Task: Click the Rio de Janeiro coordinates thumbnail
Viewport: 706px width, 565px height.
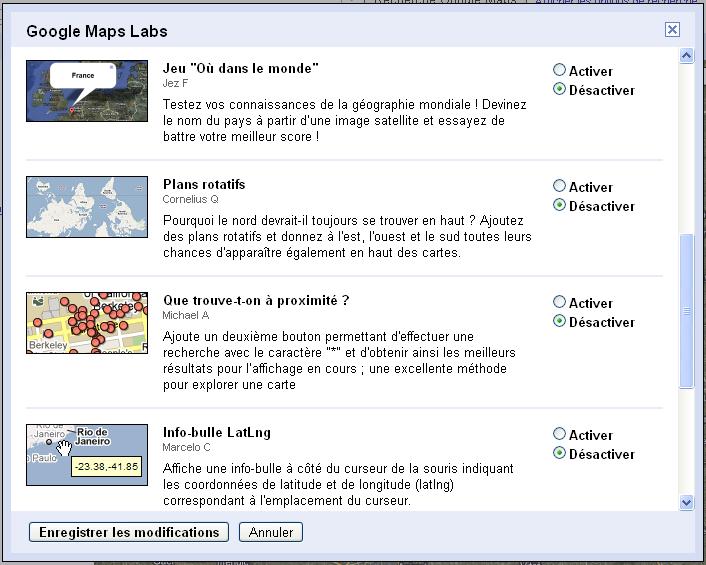Action: click(87, 455)
